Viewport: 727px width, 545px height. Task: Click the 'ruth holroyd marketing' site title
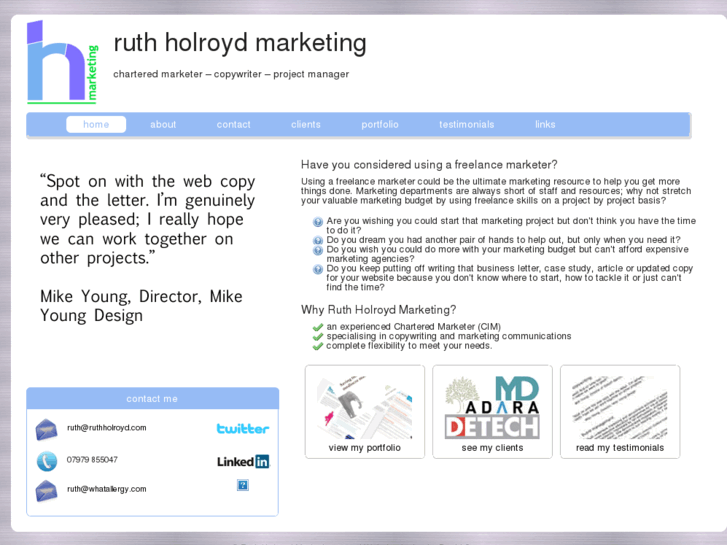coord(240,43)
